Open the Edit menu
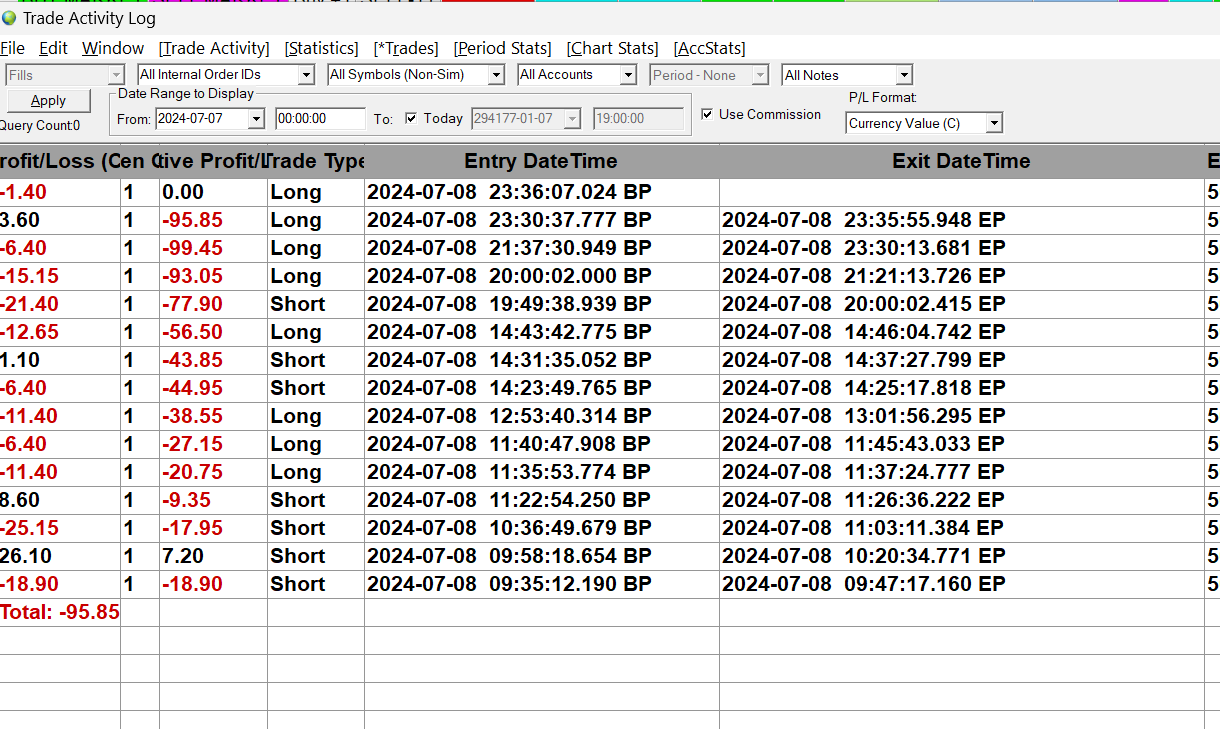1220x729 pixels. pyautogui.click(x=53, y=48)
